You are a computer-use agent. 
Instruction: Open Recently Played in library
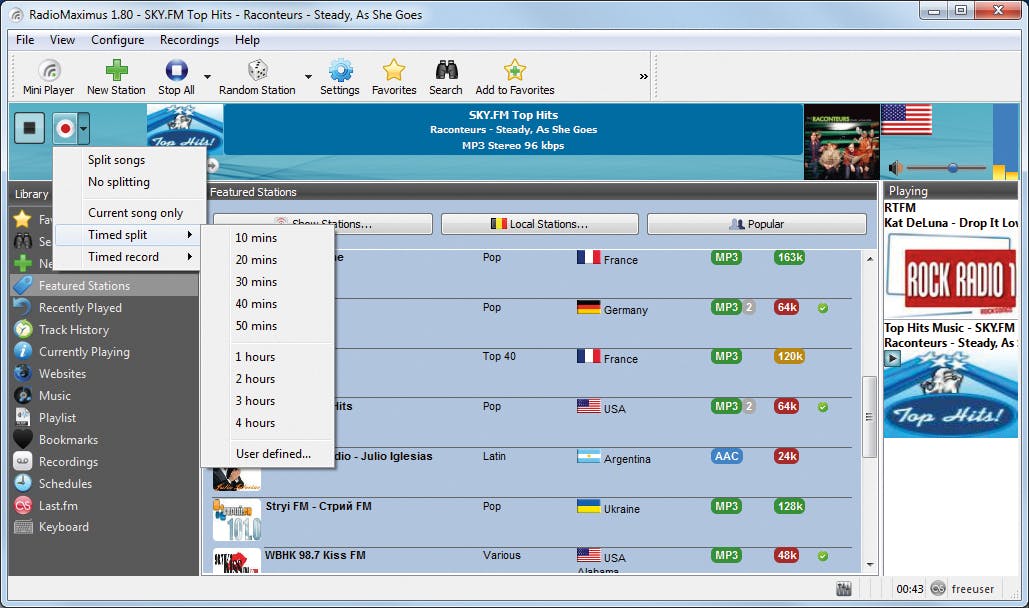click(104, 308)
